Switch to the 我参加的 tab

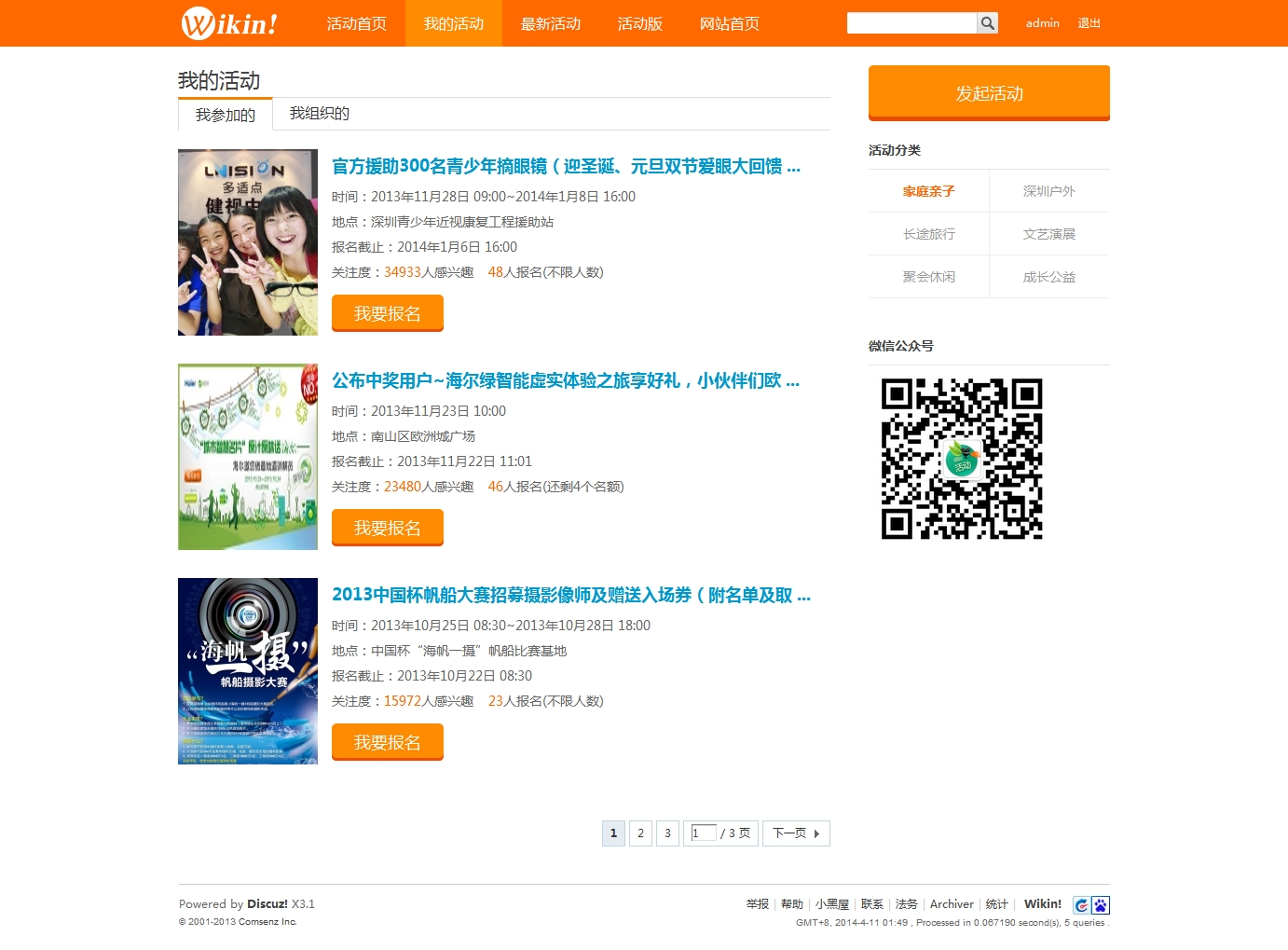(224, 113)
